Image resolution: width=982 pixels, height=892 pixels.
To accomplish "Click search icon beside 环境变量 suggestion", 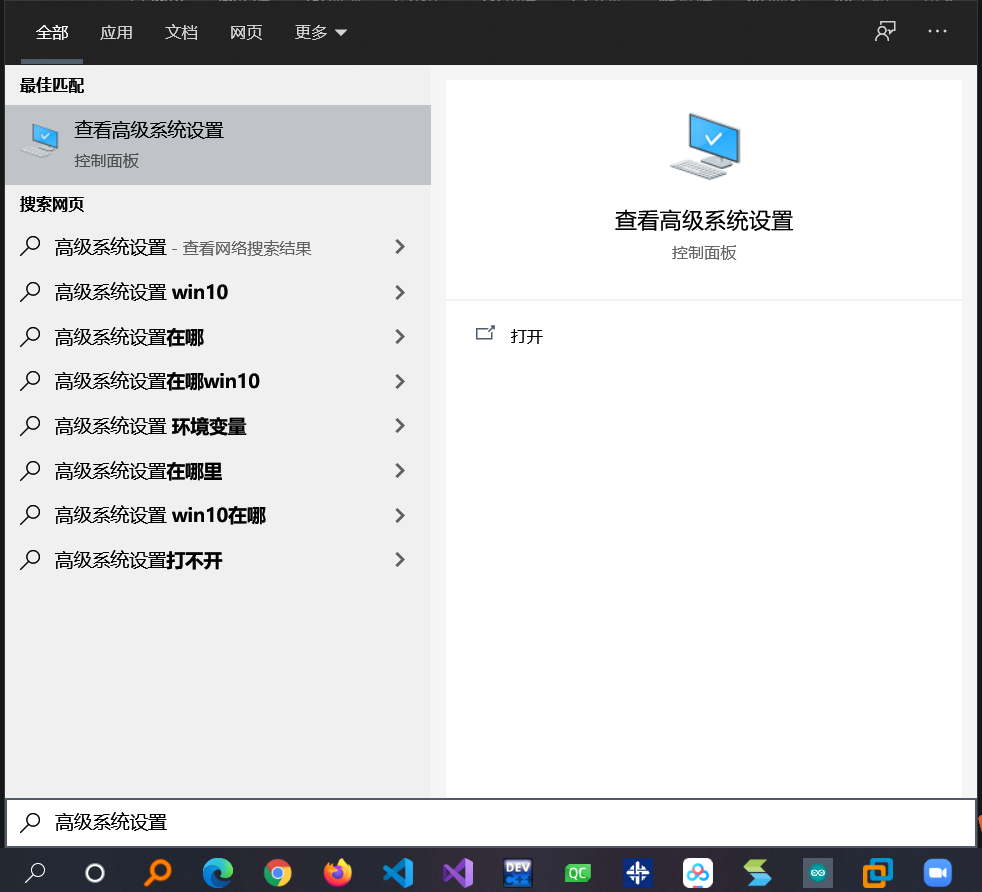I will (30, 426).
